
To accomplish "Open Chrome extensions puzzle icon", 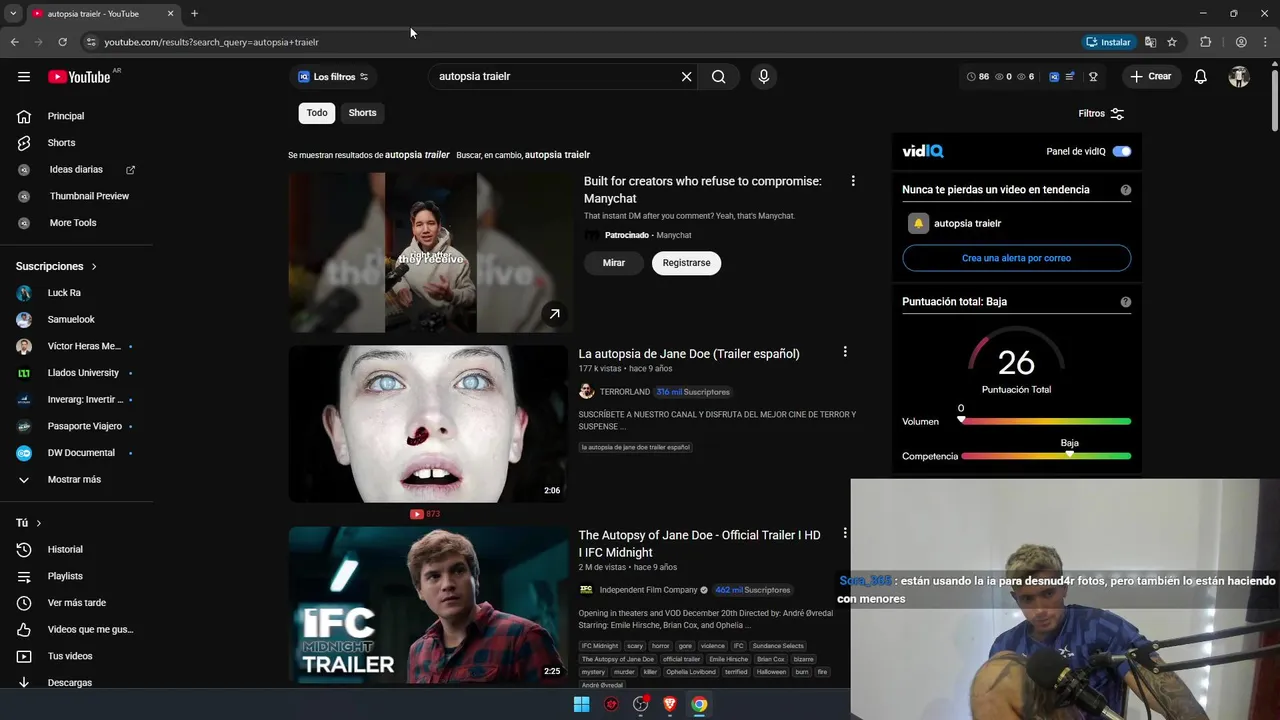I will coord(1205,42).
